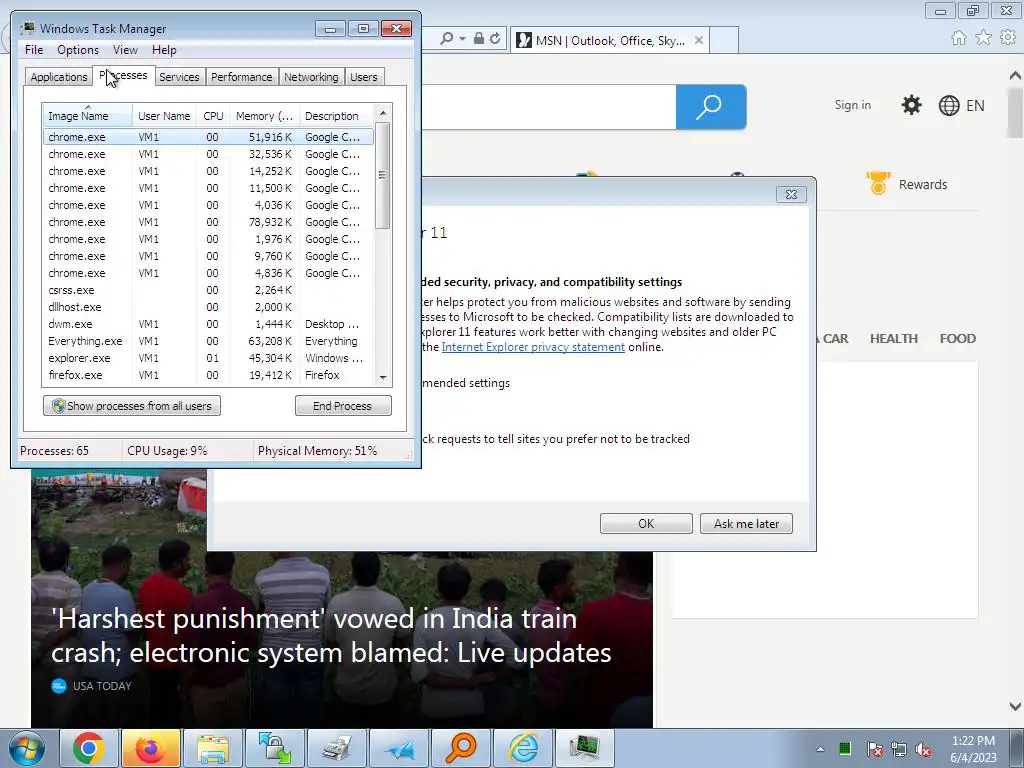
Task: Show hidden tray icons arrow
Action: [x=820, y=749]
